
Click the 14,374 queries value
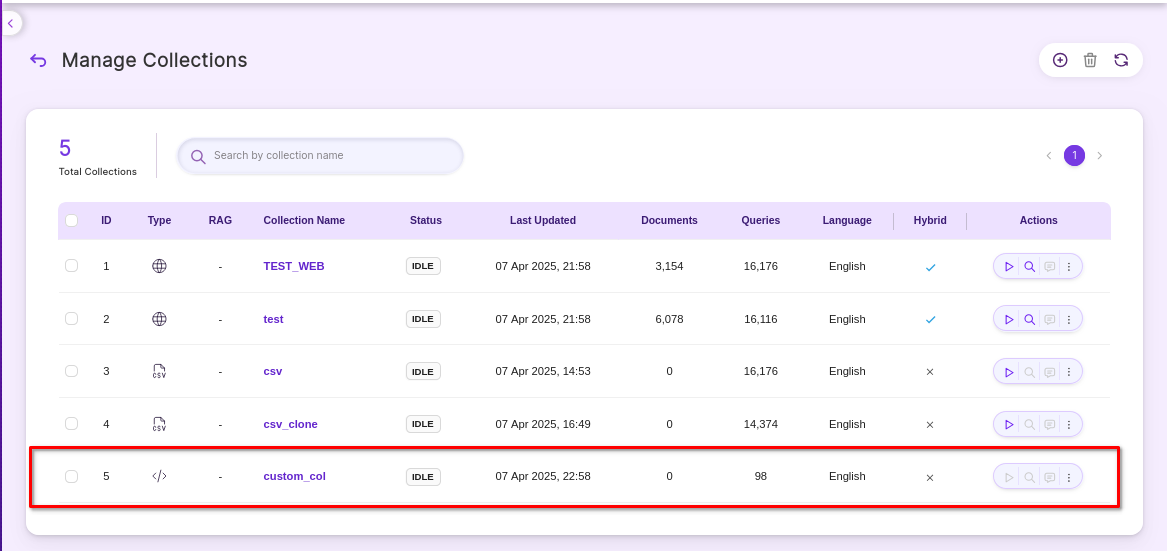click(x=761, y=424)
